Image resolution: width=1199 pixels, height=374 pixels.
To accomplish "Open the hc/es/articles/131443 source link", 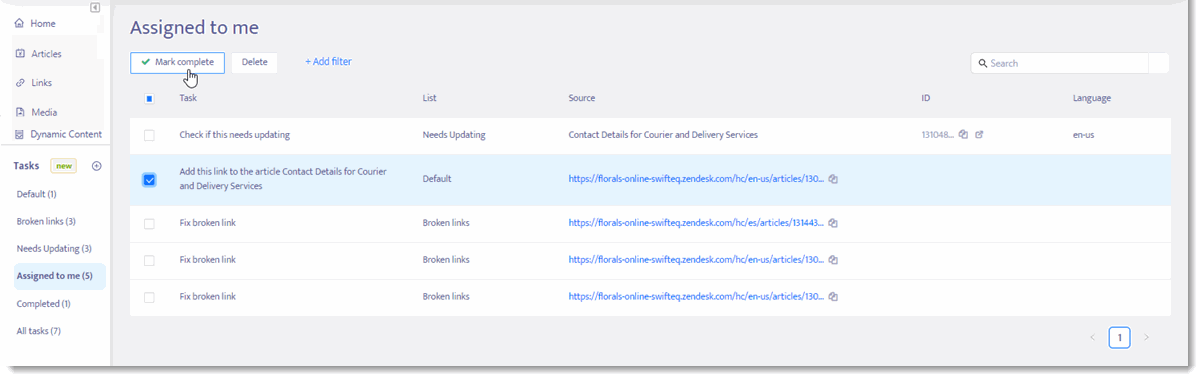I will pos(696,223).
